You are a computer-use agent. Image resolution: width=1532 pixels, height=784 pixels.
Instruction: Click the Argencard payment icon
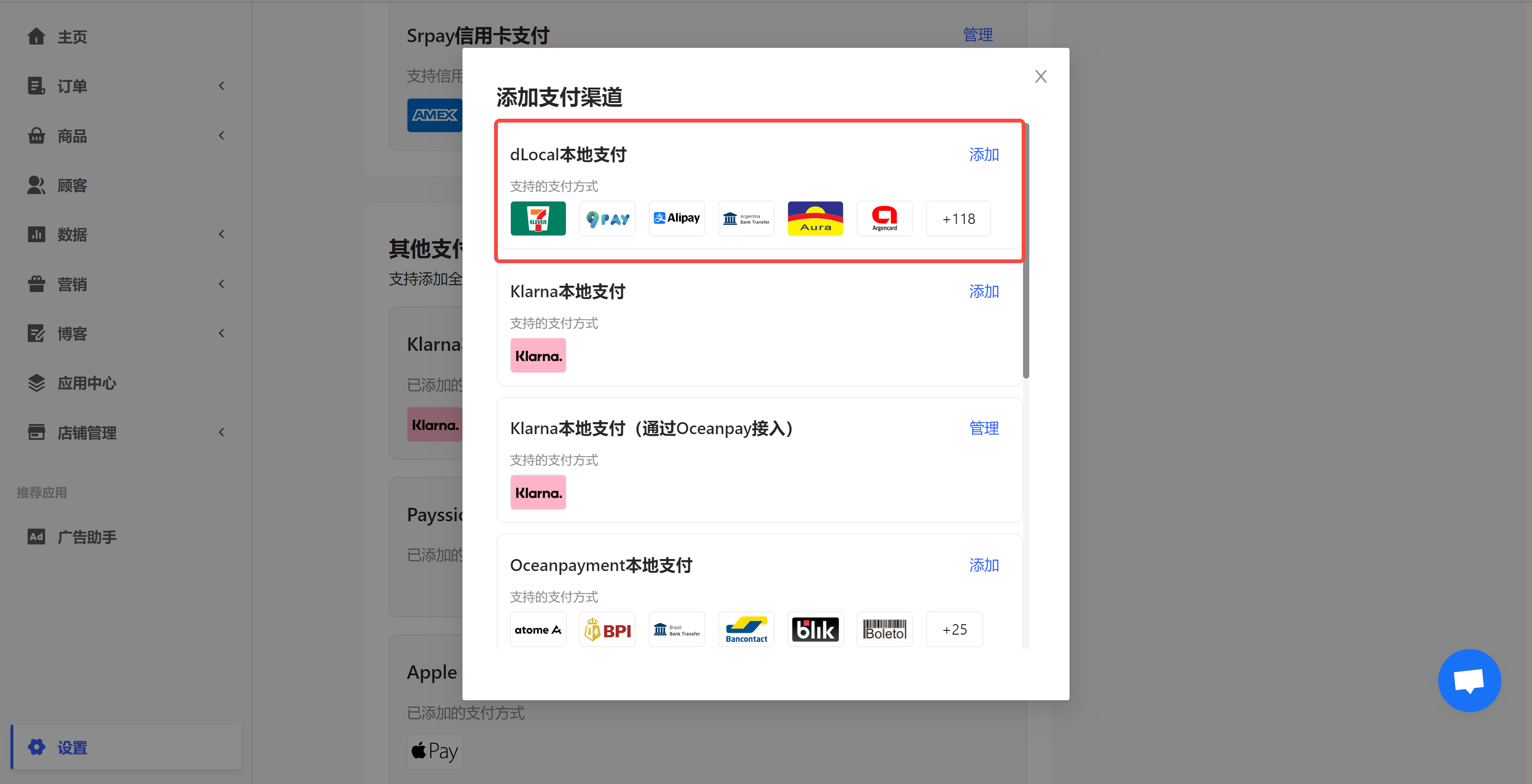(884, 218)
